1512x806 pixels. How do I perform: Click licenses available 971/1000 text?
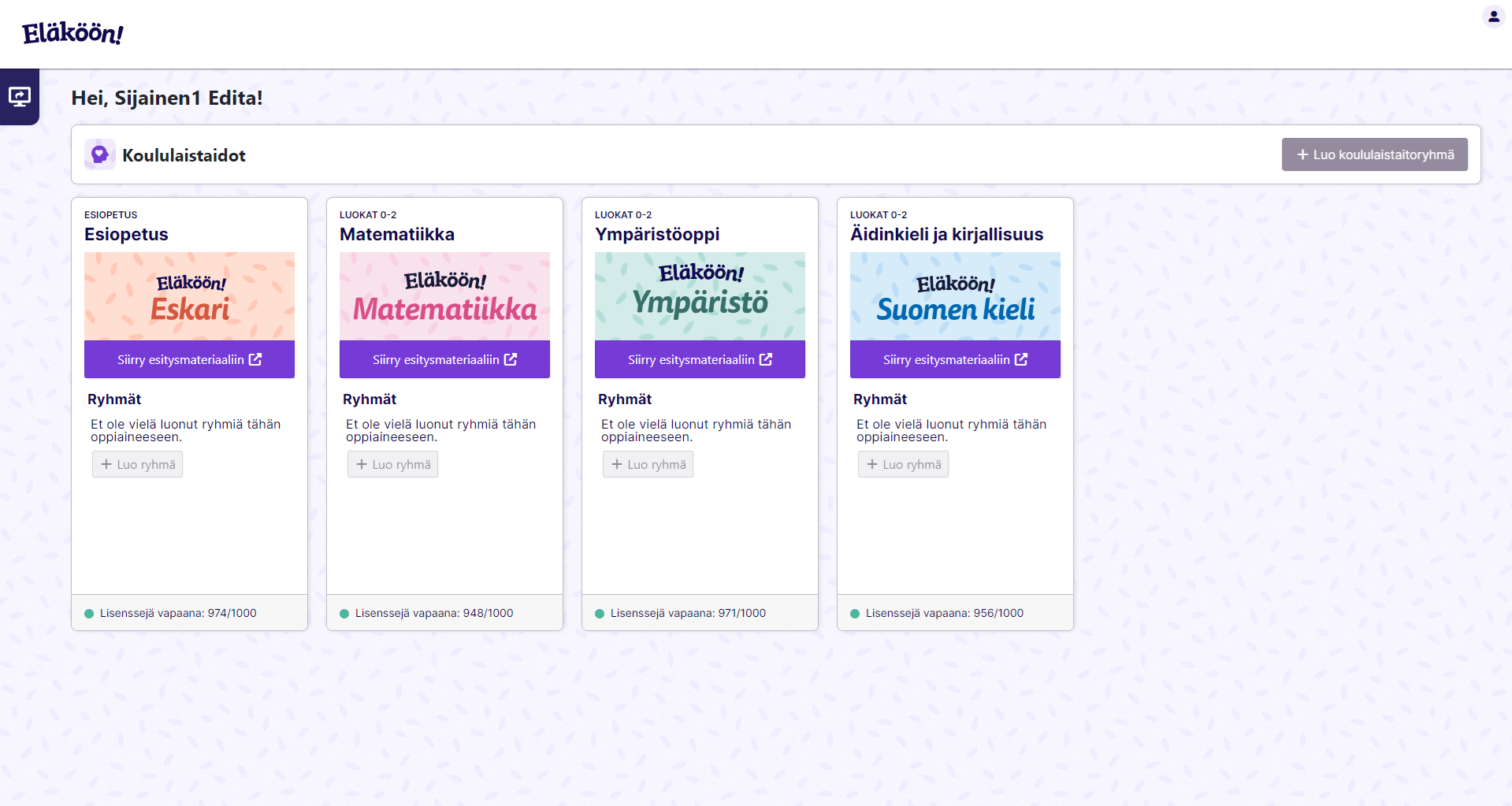point(688,613)
